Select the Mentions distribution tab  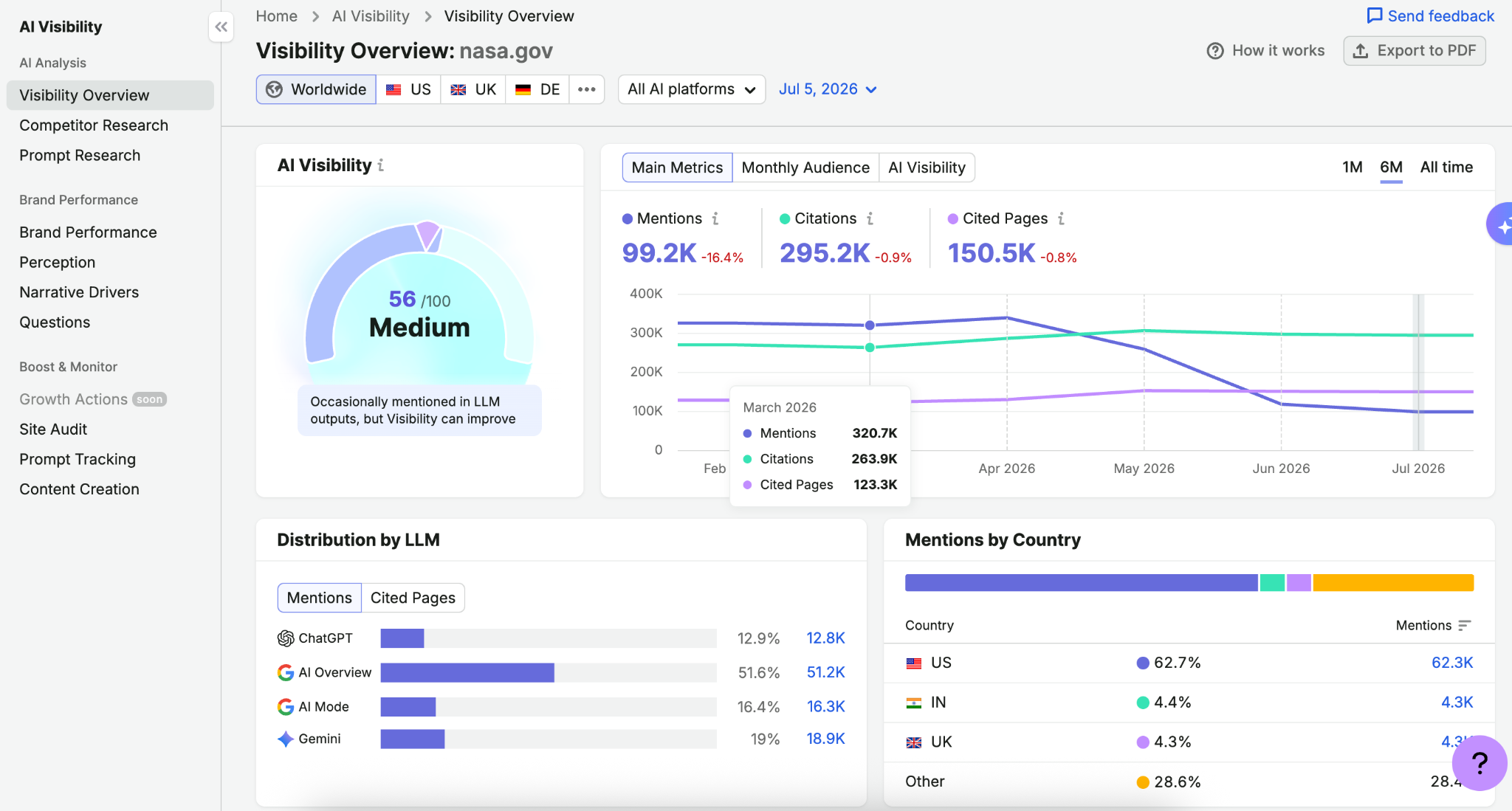click(319, 598)
